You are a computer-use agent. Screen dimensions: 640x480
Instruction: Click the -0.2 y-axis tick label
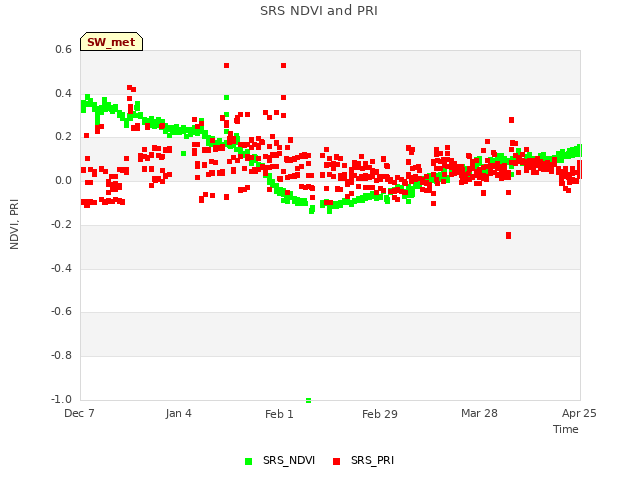(x=62, y=224)
